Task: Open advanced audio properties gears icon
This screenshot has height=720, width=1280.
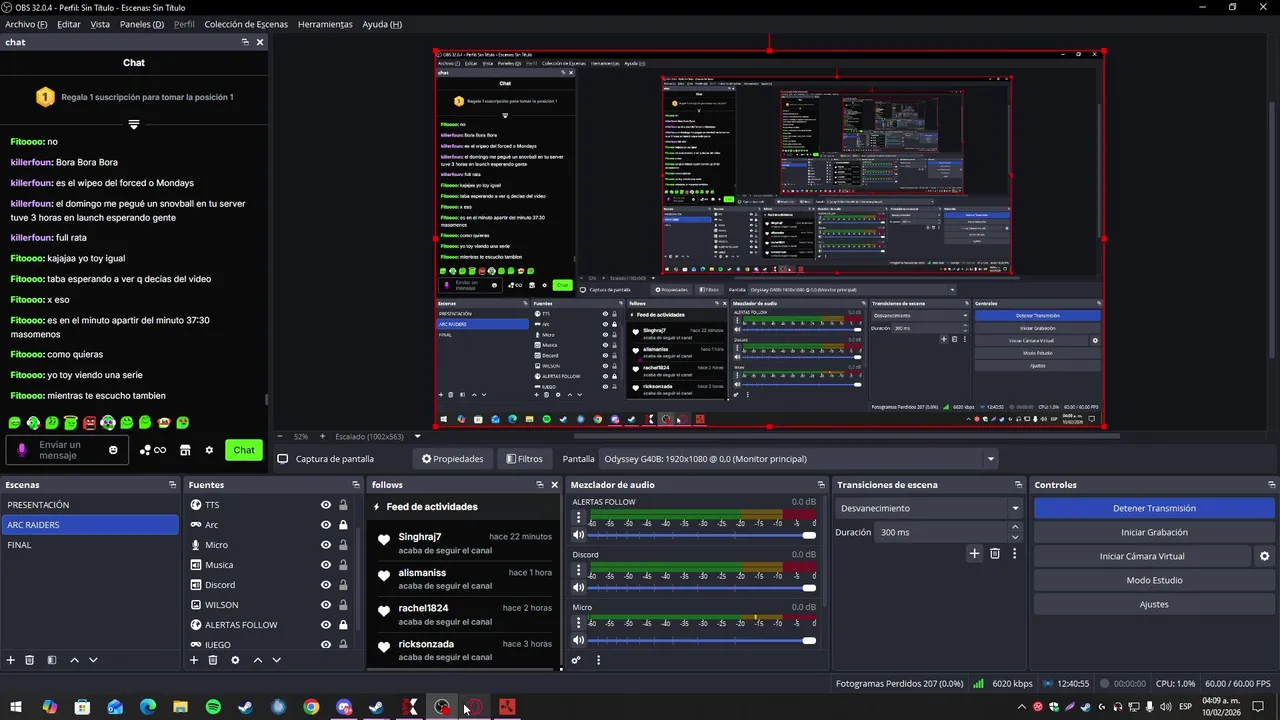Action: click(576, 660)
